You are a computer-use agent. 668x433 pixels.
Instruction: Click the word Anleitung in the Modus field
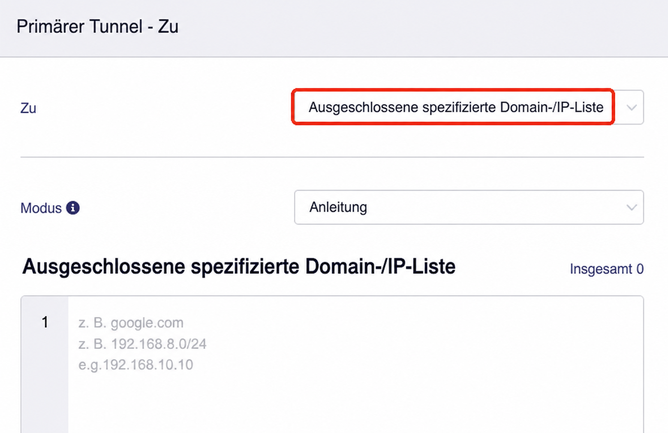coord(338,207)
